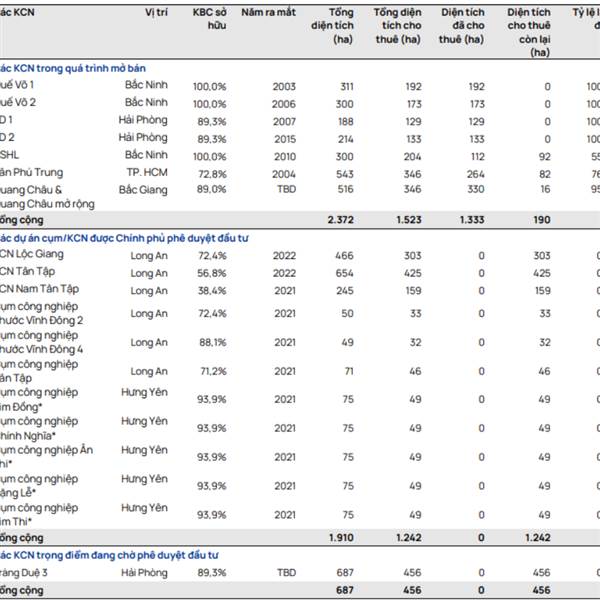The image size is (600, 600).
Task: Click remaining area value "82"
Action: click(x=545, y=174)
